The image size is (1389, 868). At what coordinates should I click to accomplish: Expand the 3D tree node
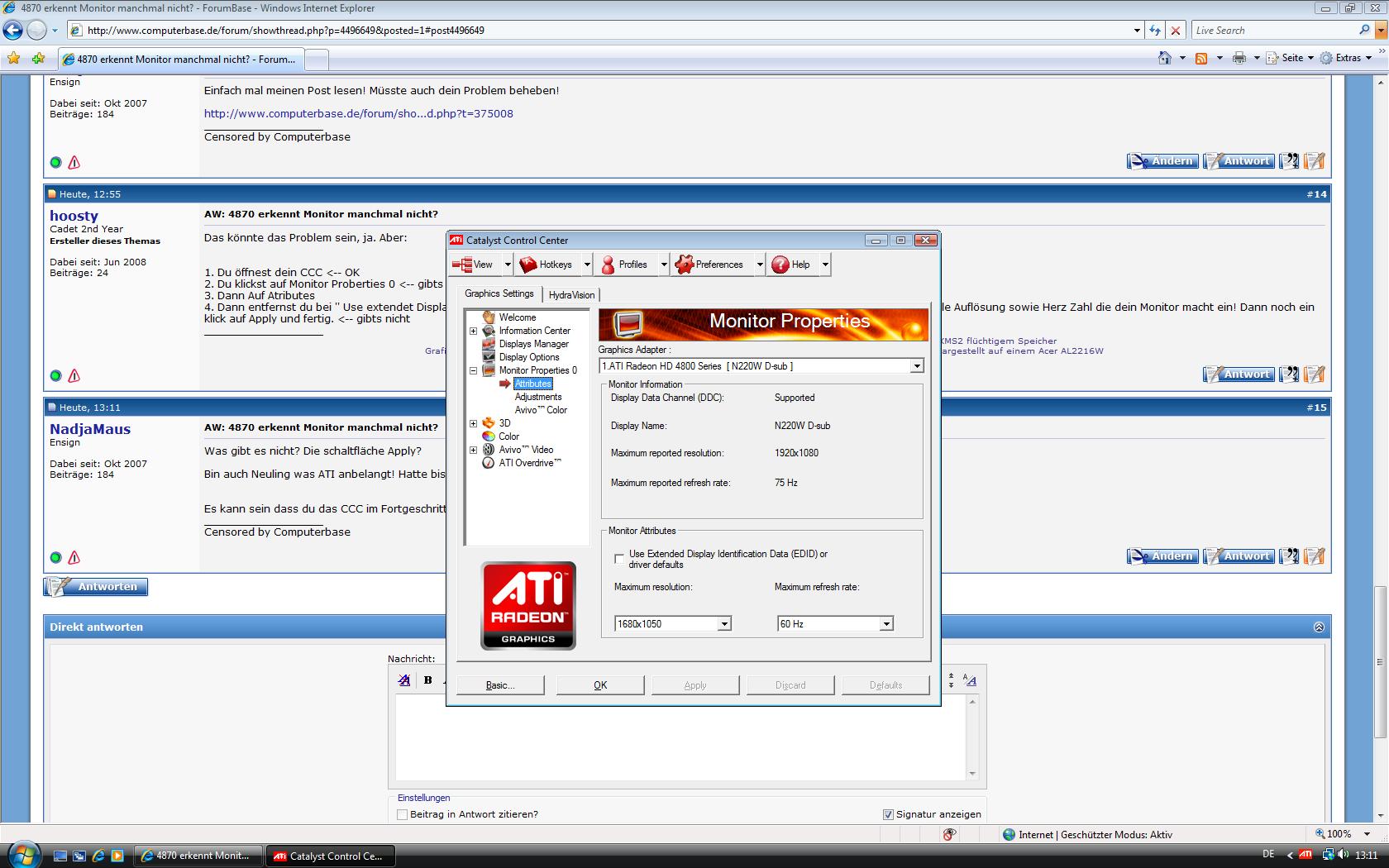[x=474, y=423]
